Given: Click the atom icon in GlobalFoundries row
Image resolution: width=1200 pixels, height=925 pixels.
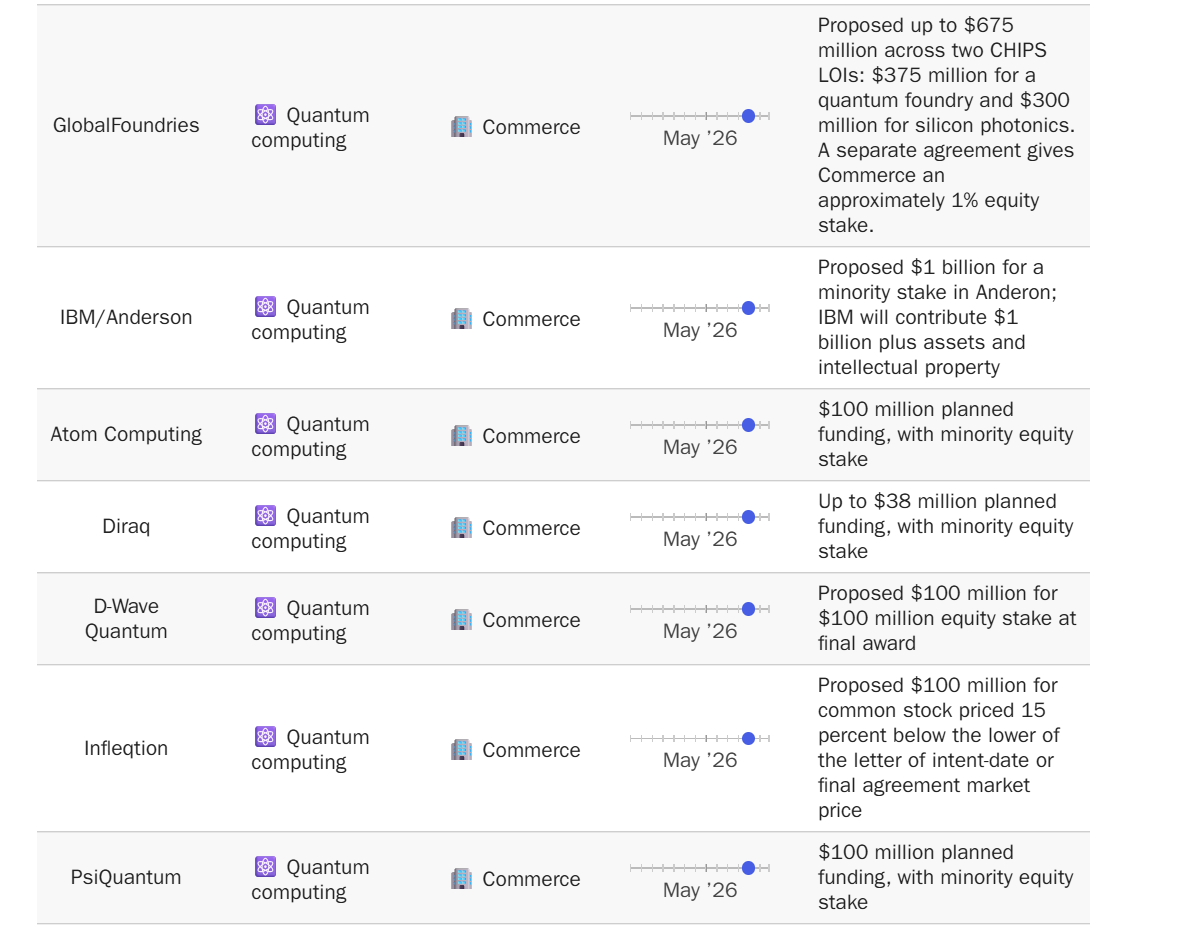Looking at the screenshot, I should [x=265, y=115].
